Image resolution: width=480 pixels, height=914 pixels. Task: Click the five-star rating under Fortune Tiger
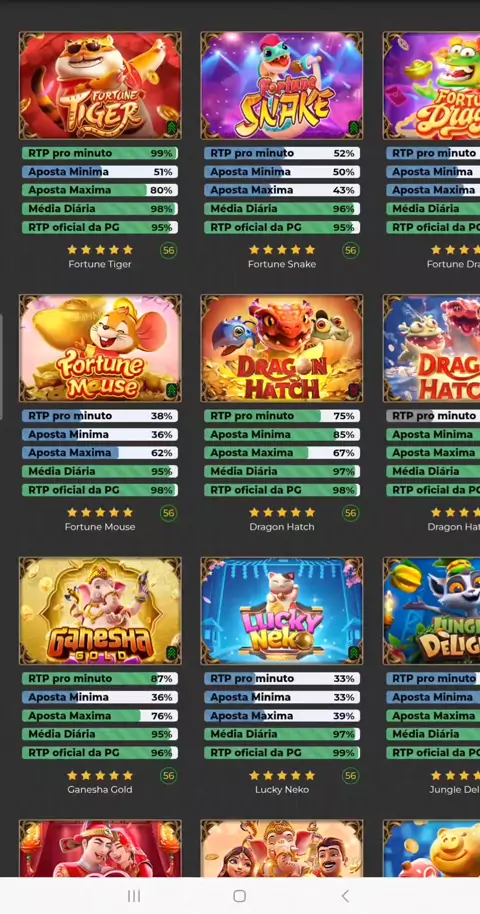pyautogui.click(x=100, y=250)
